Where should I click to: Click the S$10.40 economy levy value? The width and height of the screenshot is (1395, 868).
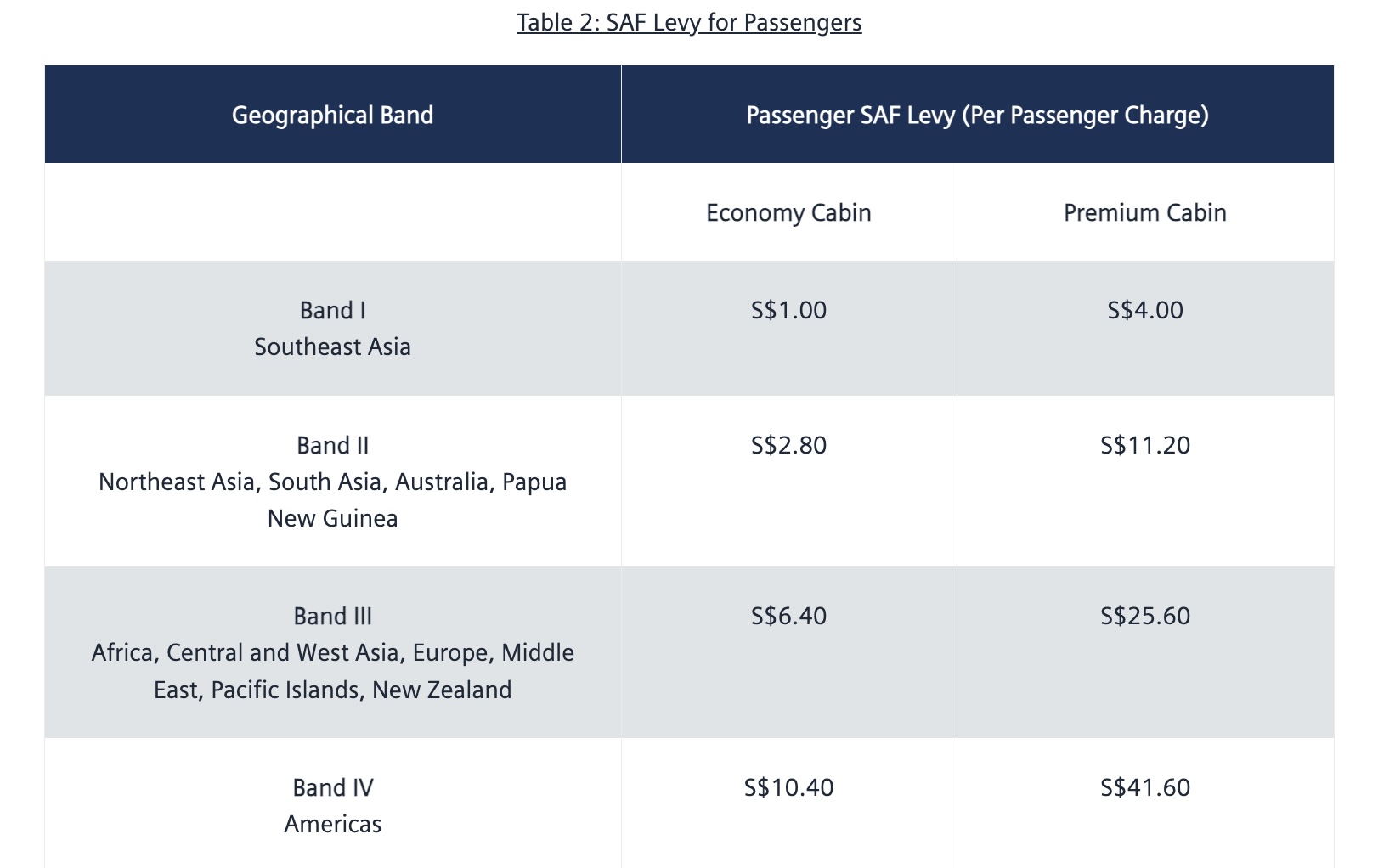click(x=788, y=787)
